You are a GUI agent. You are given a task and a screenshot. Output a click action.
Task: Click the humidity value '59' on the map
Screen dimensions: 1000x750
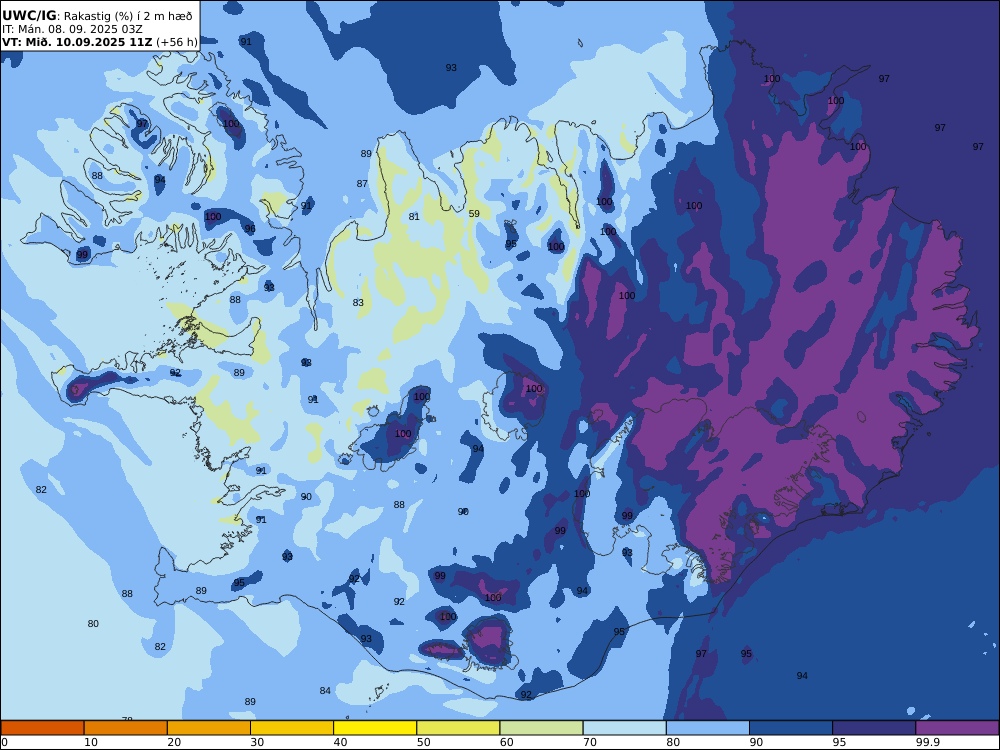474,214
